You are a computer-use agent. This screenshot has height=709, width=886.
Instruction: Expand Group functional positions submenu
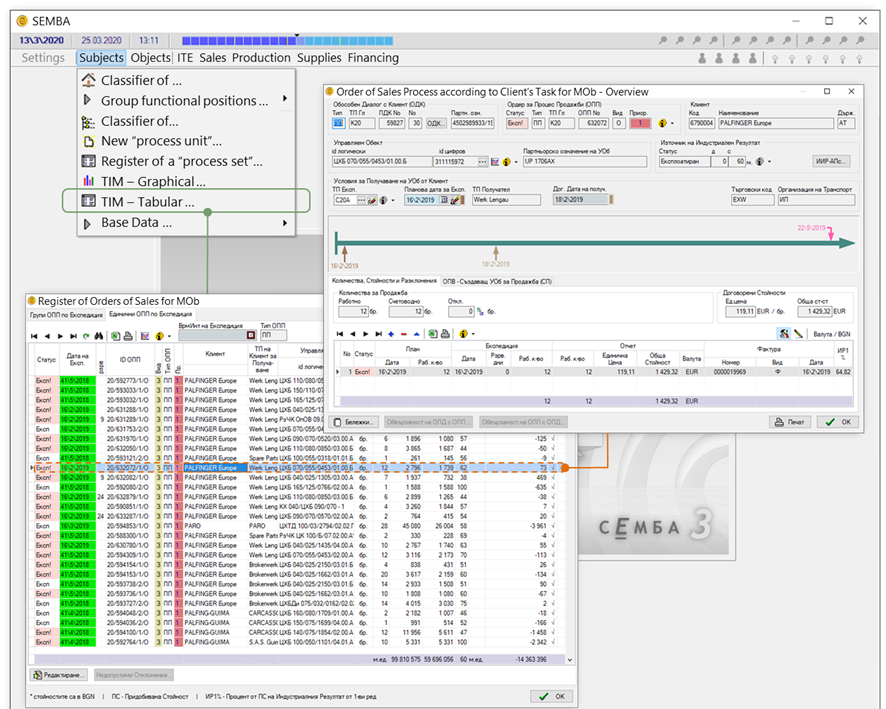click(x=285, y=98)
